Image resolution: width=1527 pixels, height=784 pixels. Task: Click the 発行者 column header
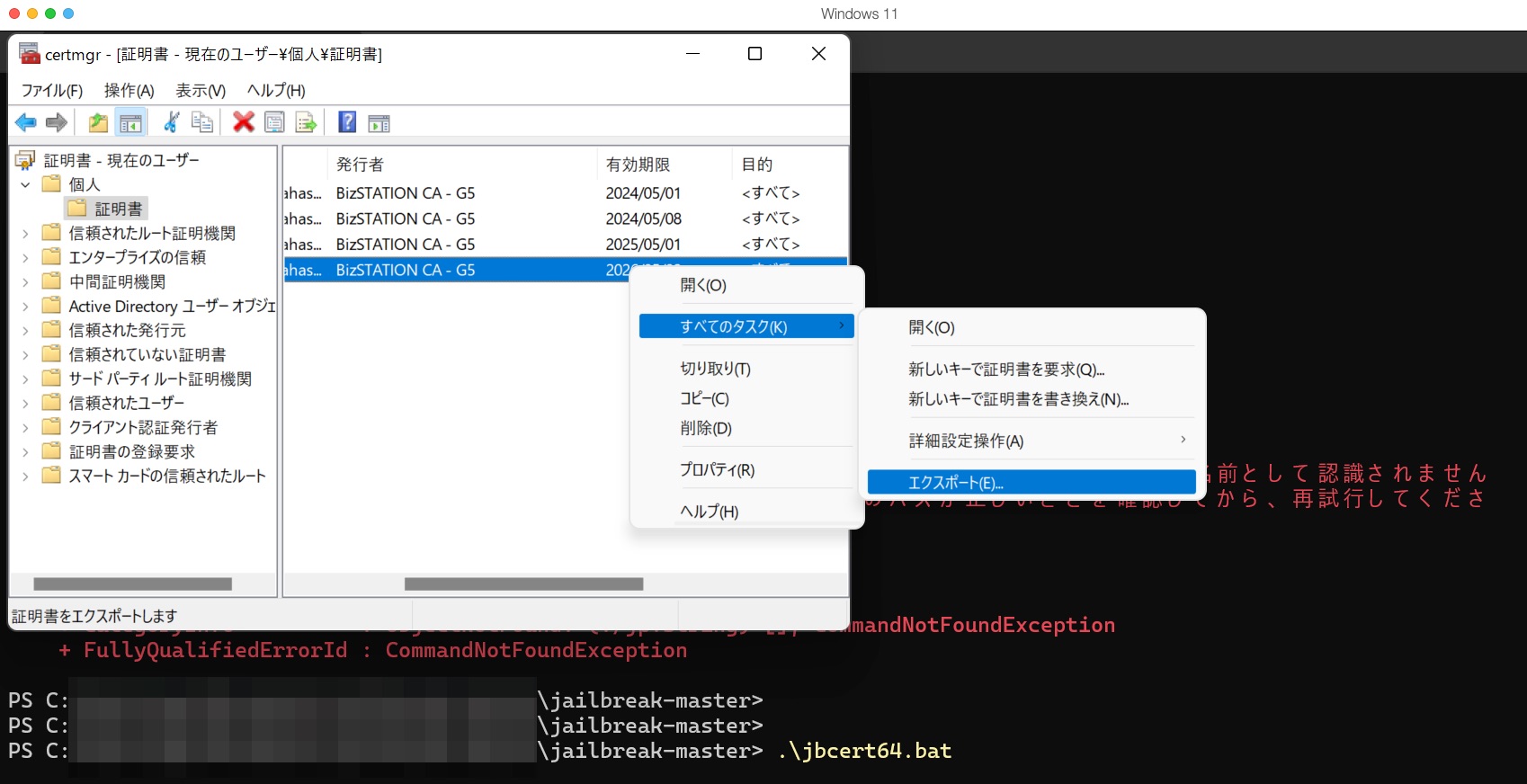coord(461,165)
